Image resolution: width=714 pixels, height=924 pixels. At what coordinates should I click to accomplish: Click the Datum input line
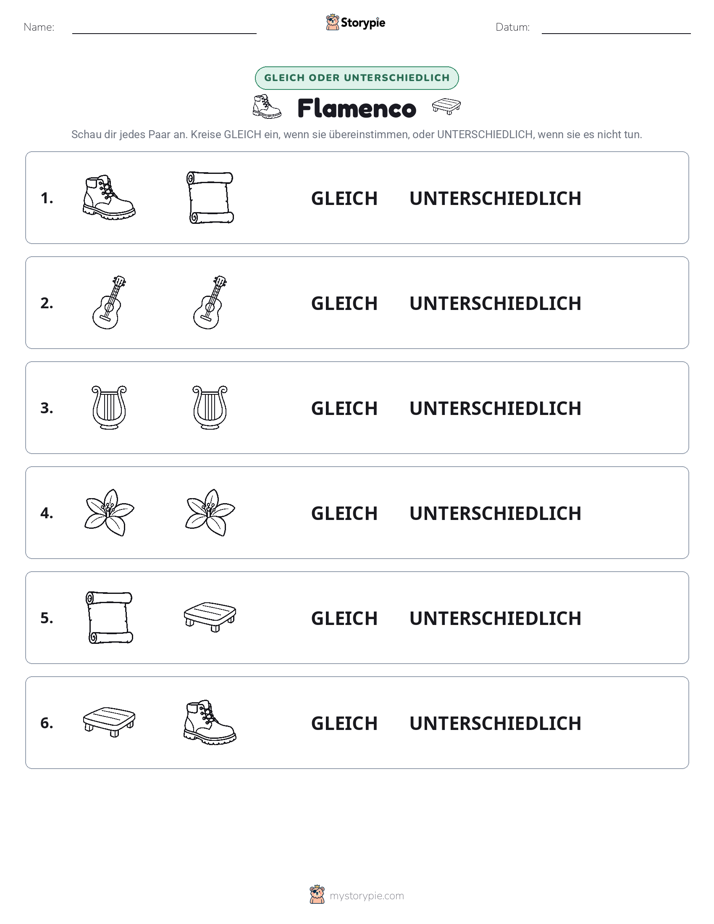tap(616, 27)
